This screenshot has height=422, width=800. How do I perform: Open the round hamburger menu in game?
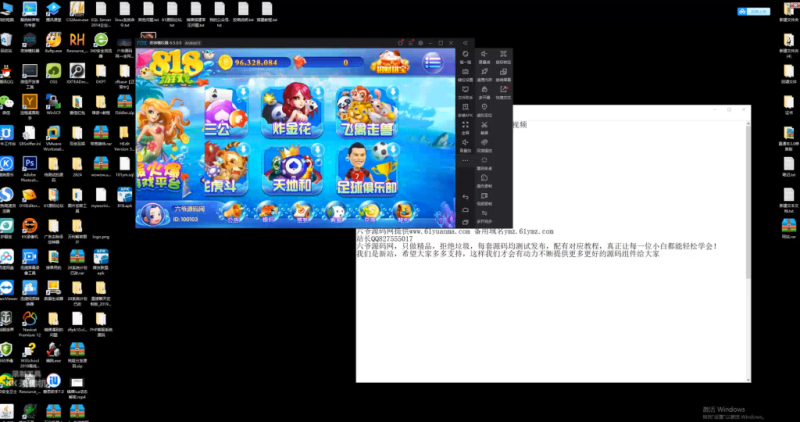point(432,63)
